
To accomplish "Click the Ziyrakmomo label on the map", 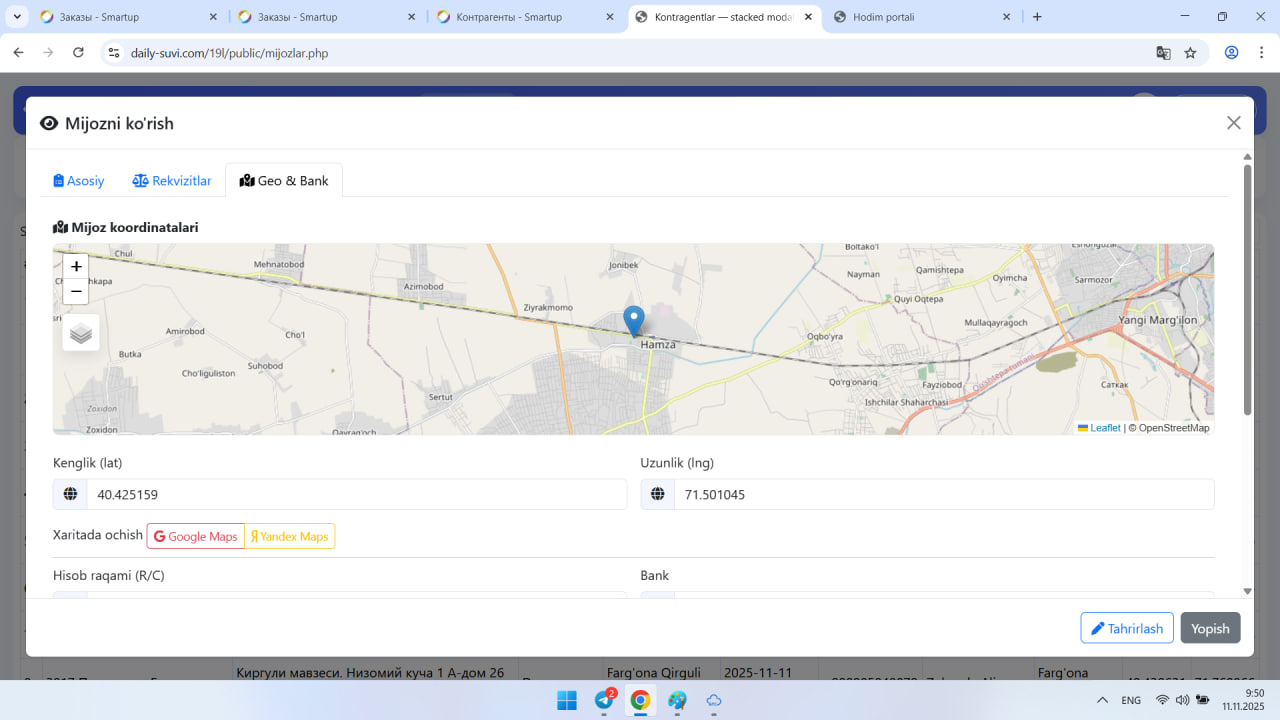I will [548, 307].
